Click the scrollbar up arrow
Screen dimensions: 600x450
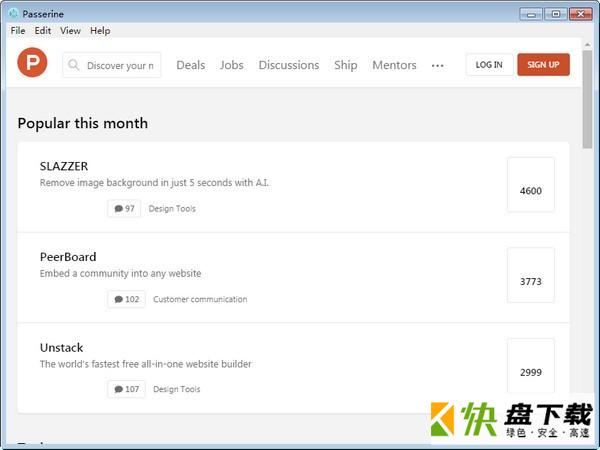coord(587,45)
